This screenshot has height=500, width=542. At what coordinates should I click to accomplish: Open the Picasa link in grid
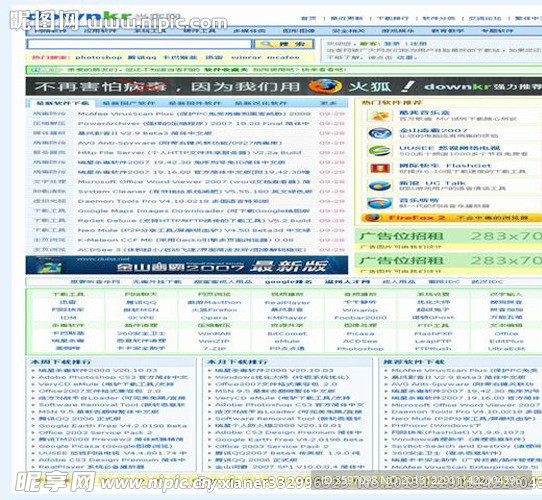point(360,333)
